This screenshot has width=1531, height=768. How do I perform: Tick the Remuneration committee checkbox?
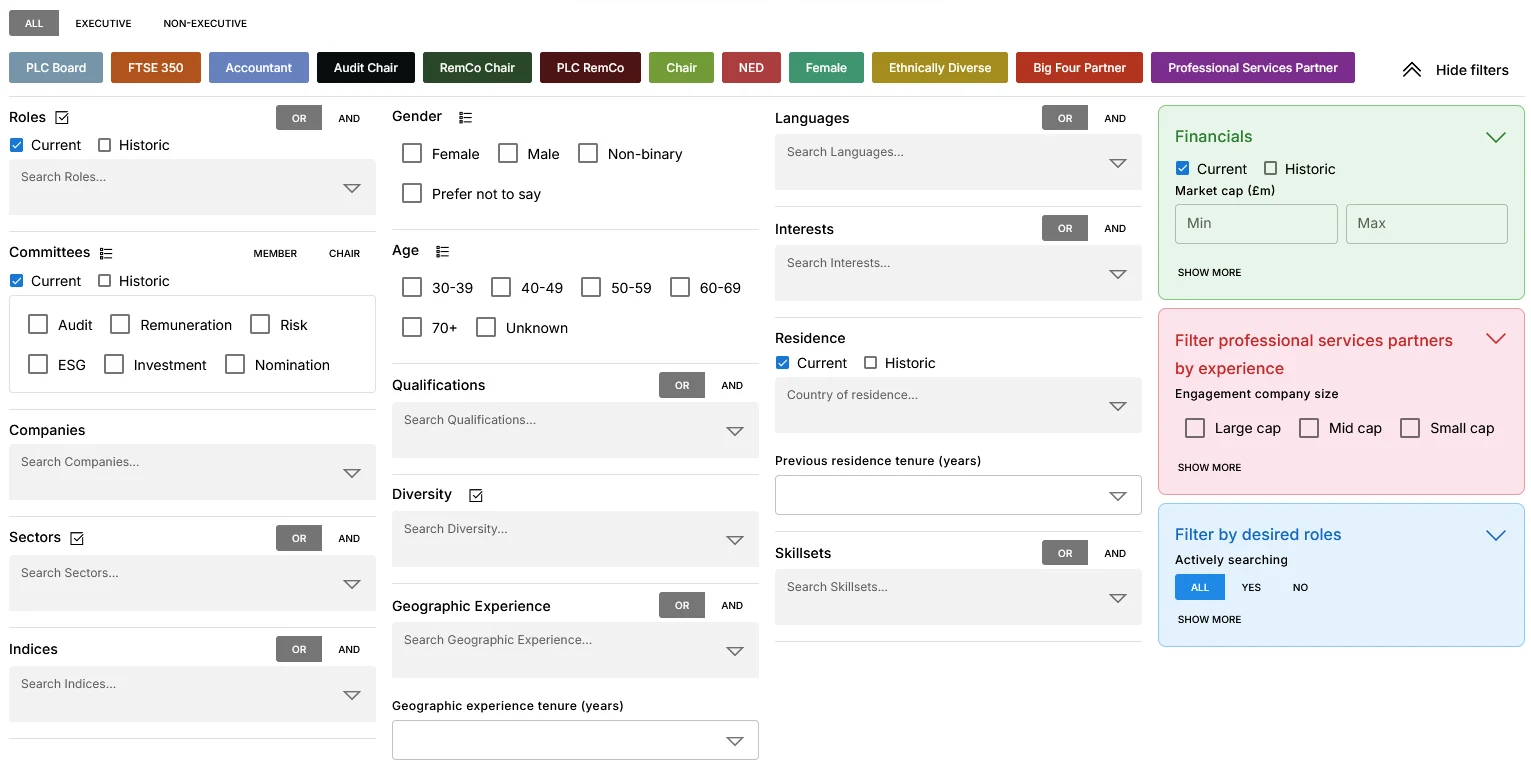(x=120, y=324)
